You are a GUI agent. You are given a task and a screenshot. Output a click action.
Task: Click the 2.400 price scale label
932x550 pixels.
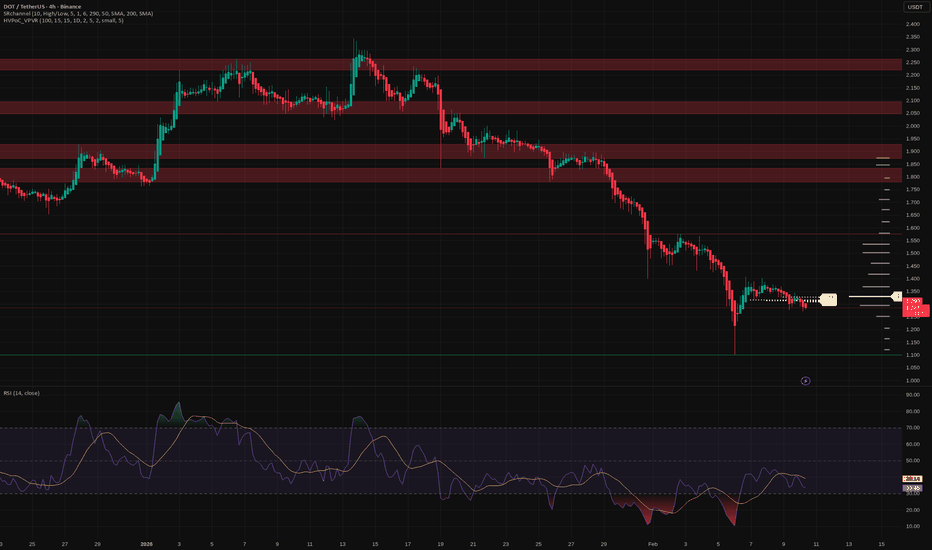click(913, 24)
